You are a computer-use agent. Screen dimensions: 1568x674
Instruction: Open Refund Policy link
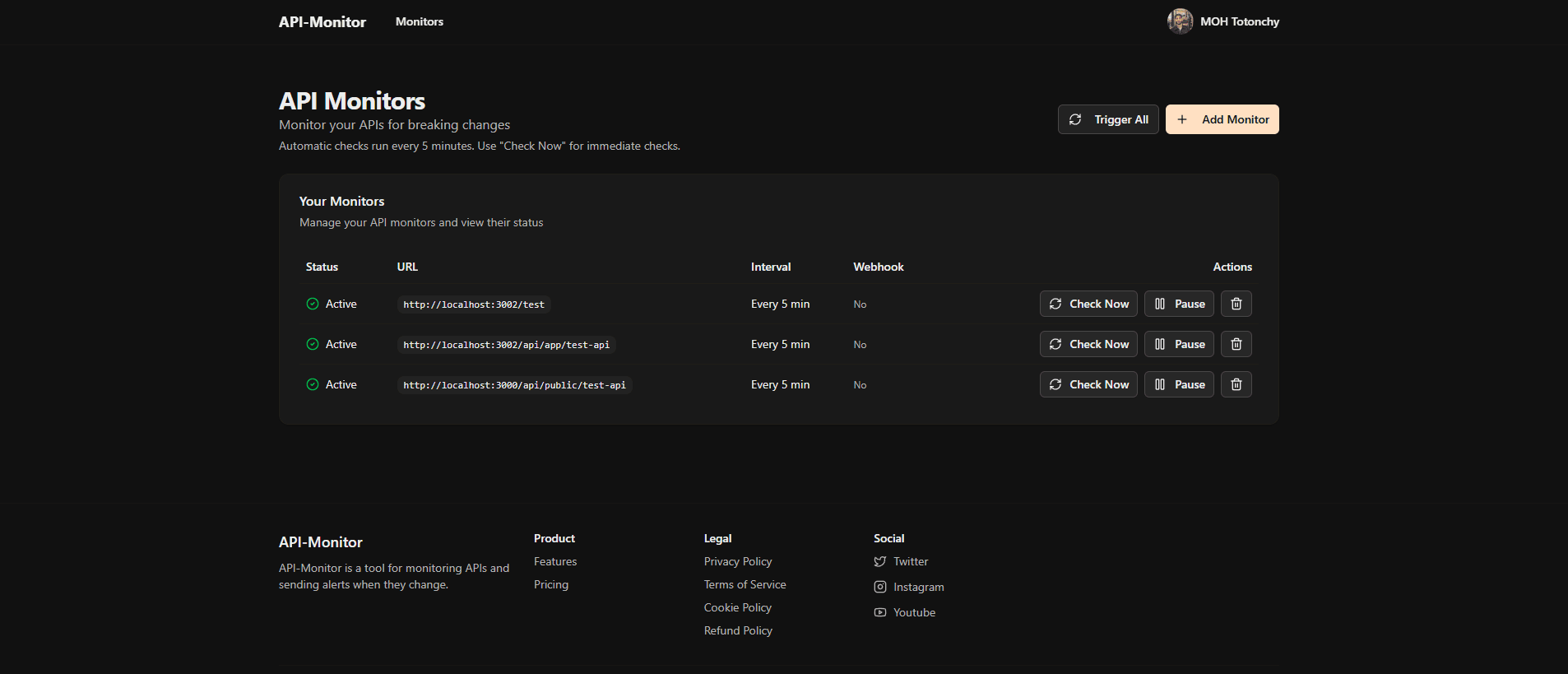(x=738, y=630)
